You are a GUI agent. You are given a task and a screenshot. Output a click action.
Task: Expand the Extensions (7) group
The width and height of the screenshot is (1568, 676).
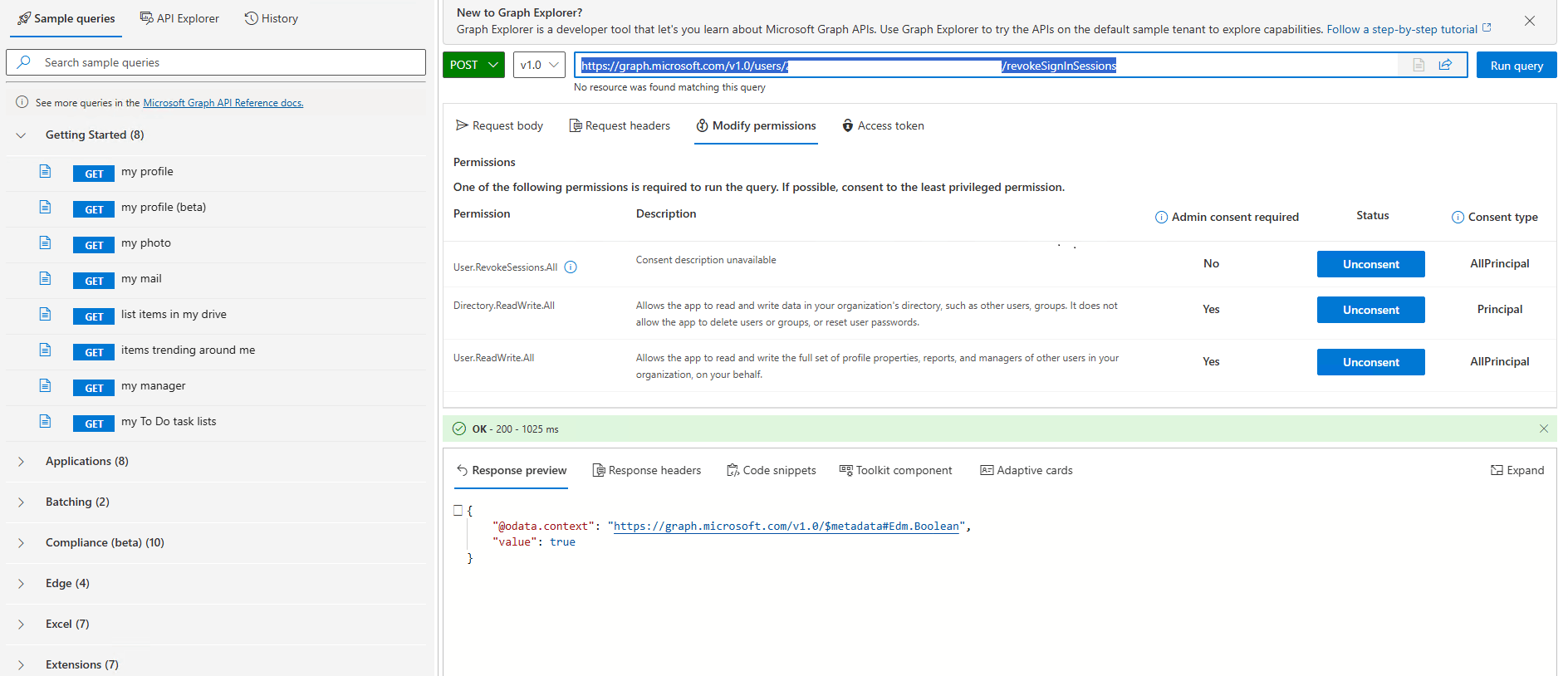coord(22,665)
